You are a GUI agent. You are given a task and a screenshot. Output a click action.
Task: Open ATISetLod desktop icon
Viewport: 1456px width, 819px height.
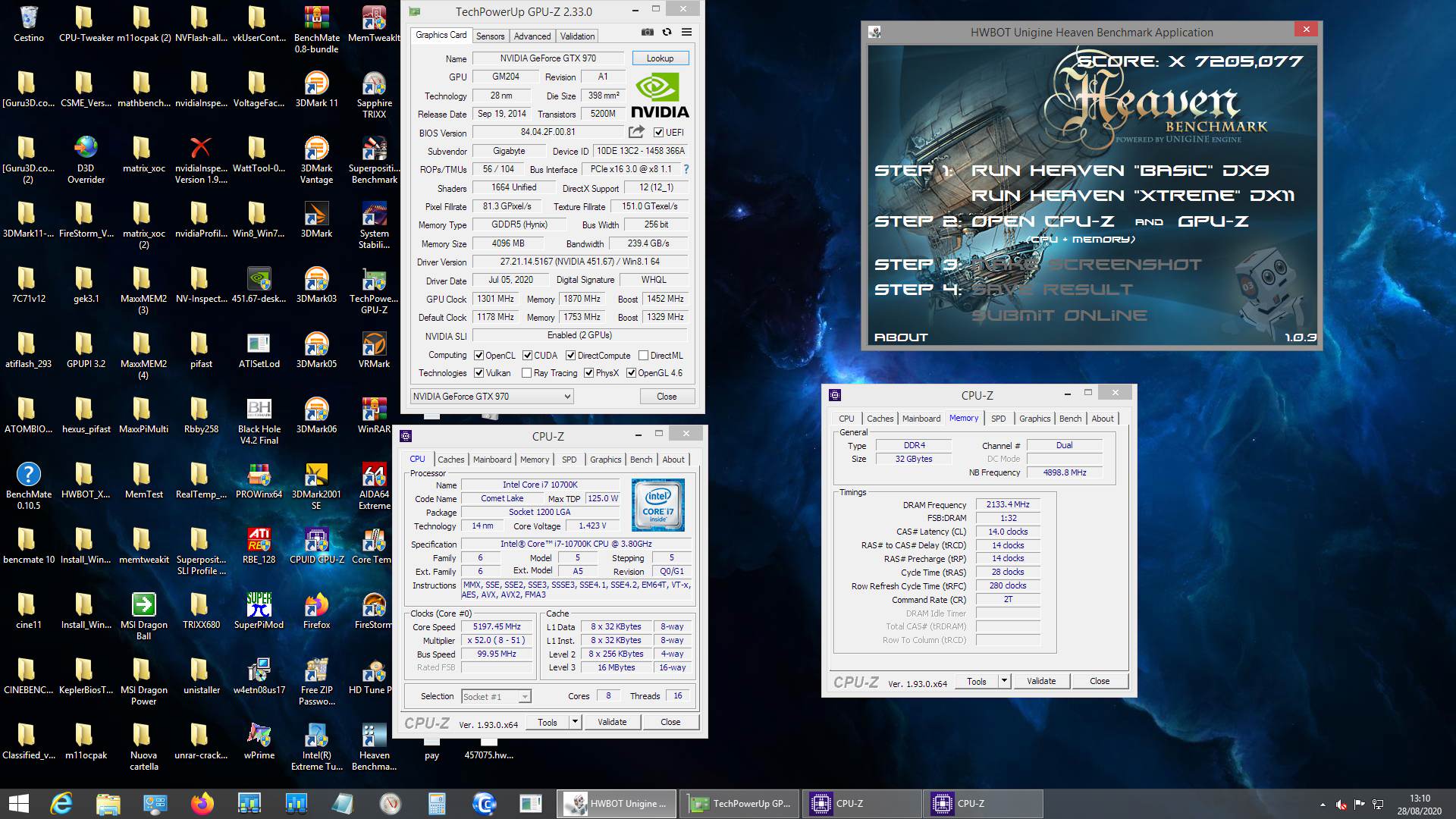pos(259,350)
